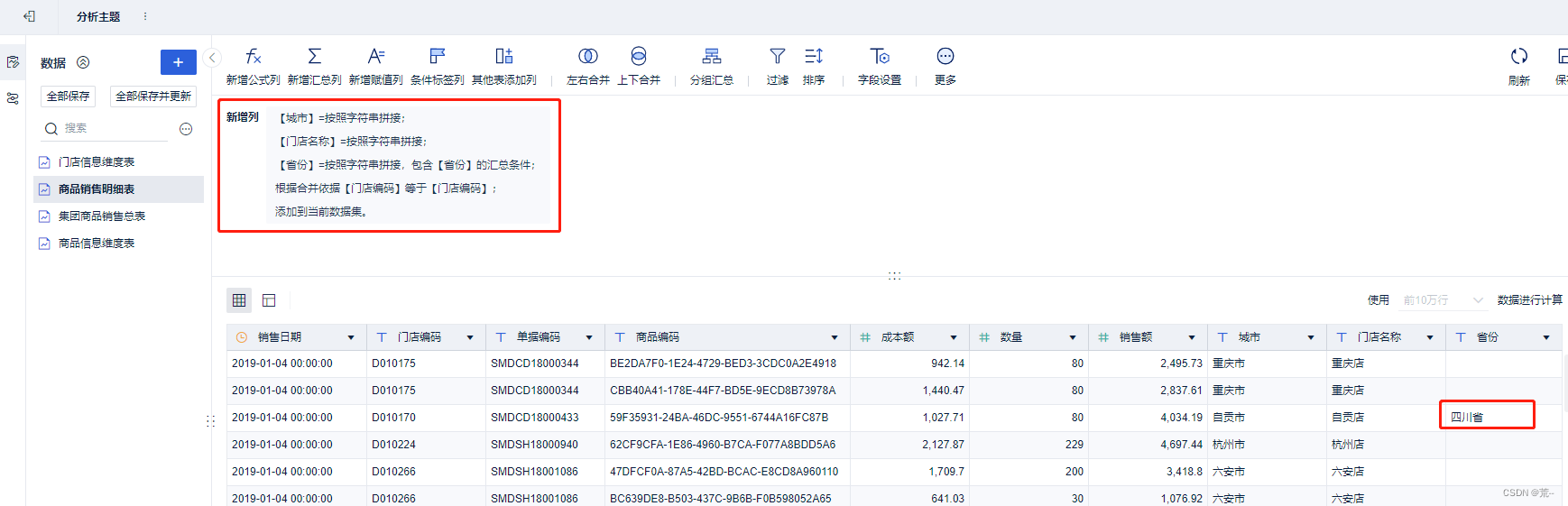Viewport: 1568px width, 506px height.
Task: Click the 数据进行计算 link
Action: click(x=1530, y=300)
